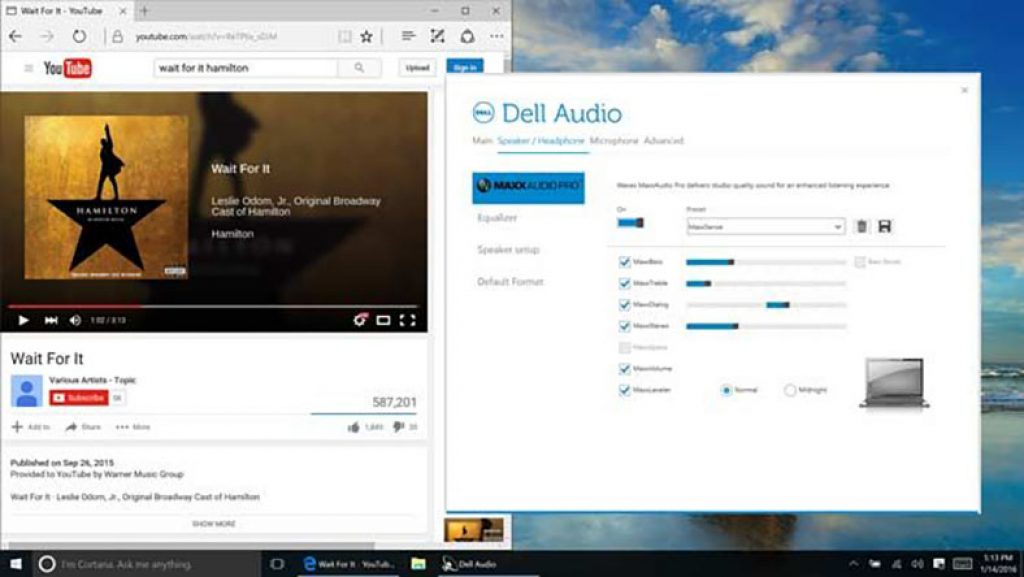Image resolution: width=1024 pixels, height=577 pixels.
Task: Click the Dell logo in Dell Audio
Action: click(x=483, y=113)
